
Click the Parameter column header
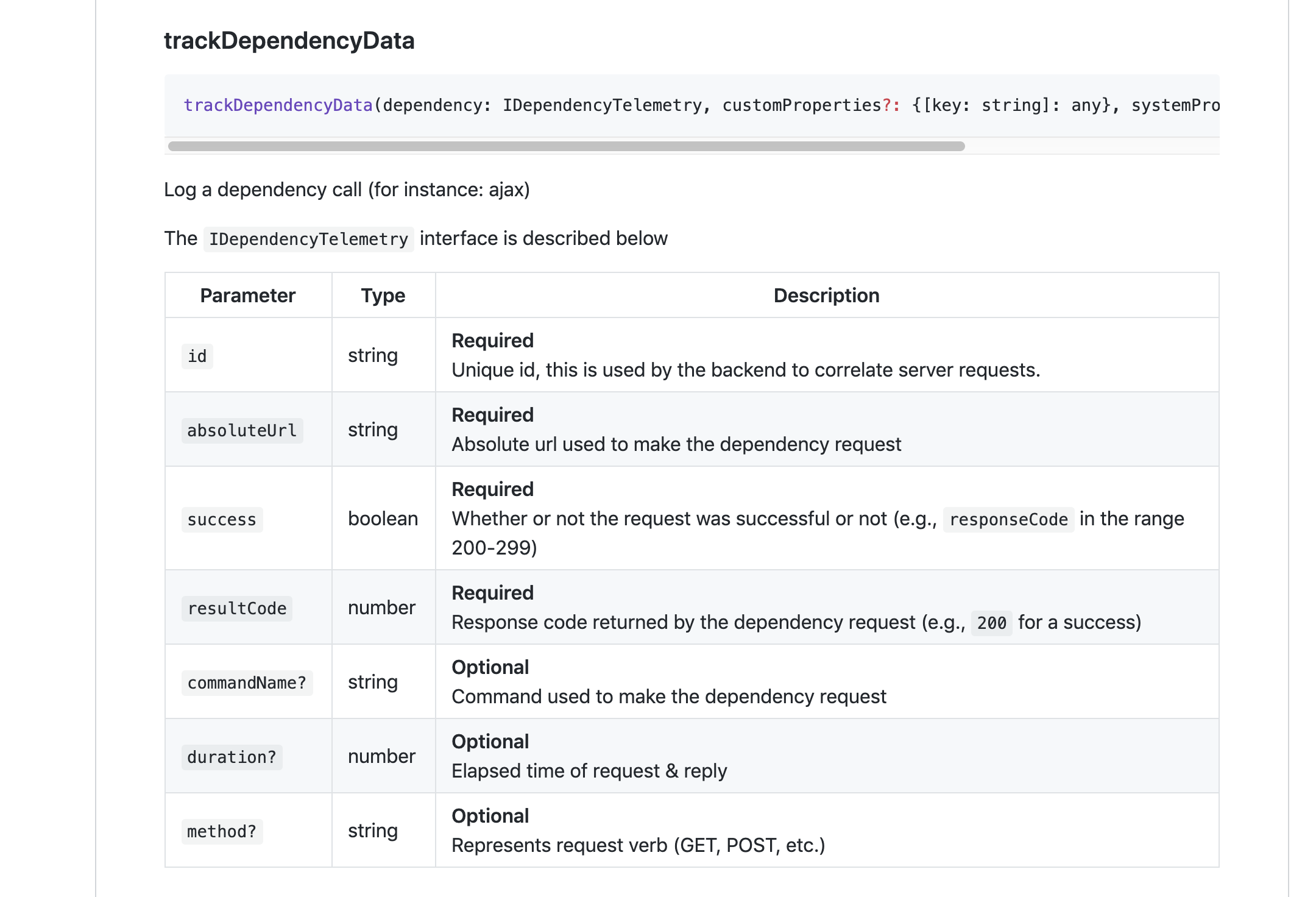tap(247, 295)
